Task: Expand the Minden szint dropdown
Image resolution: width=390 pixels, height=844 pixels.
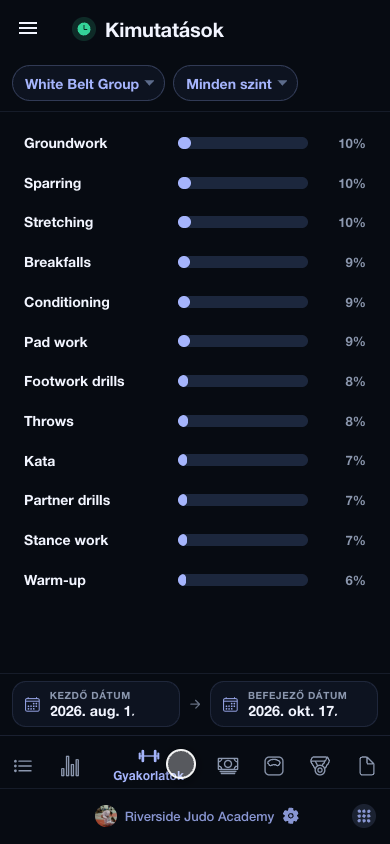Action: pos(235,83)
